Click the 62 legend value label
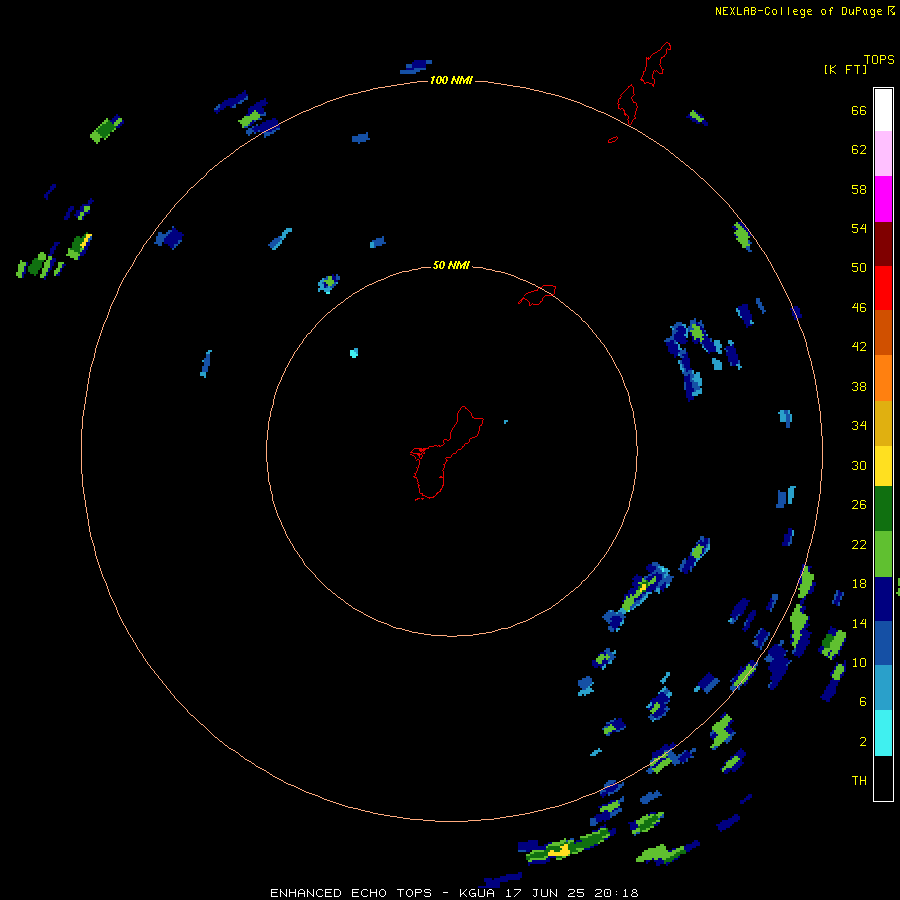Viewport: 900px width, 900px height. coord(859,150)
